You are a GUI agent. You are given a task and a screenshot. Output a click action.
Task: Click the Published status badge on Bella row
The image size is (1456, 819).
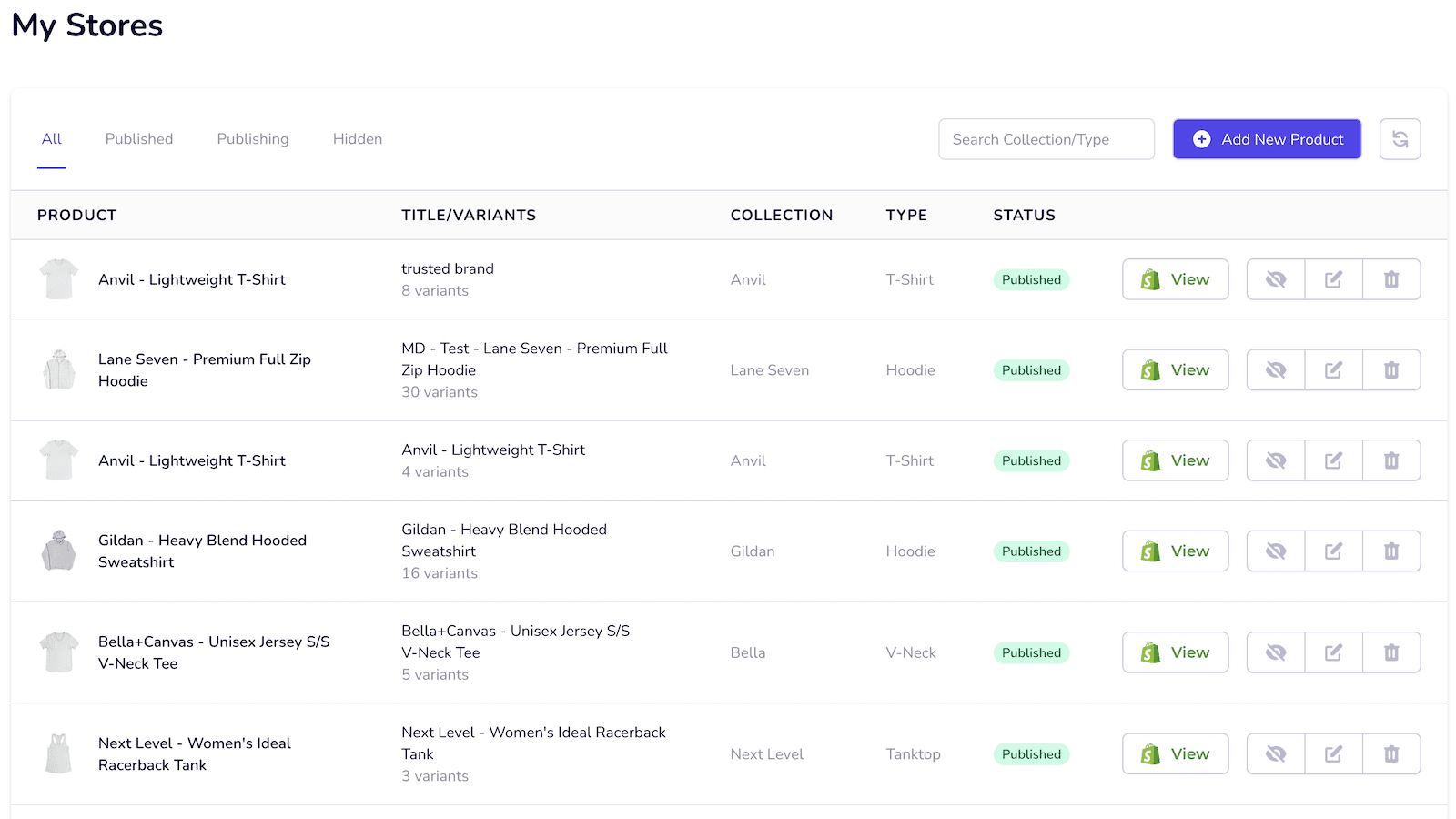coord(1030,652)
